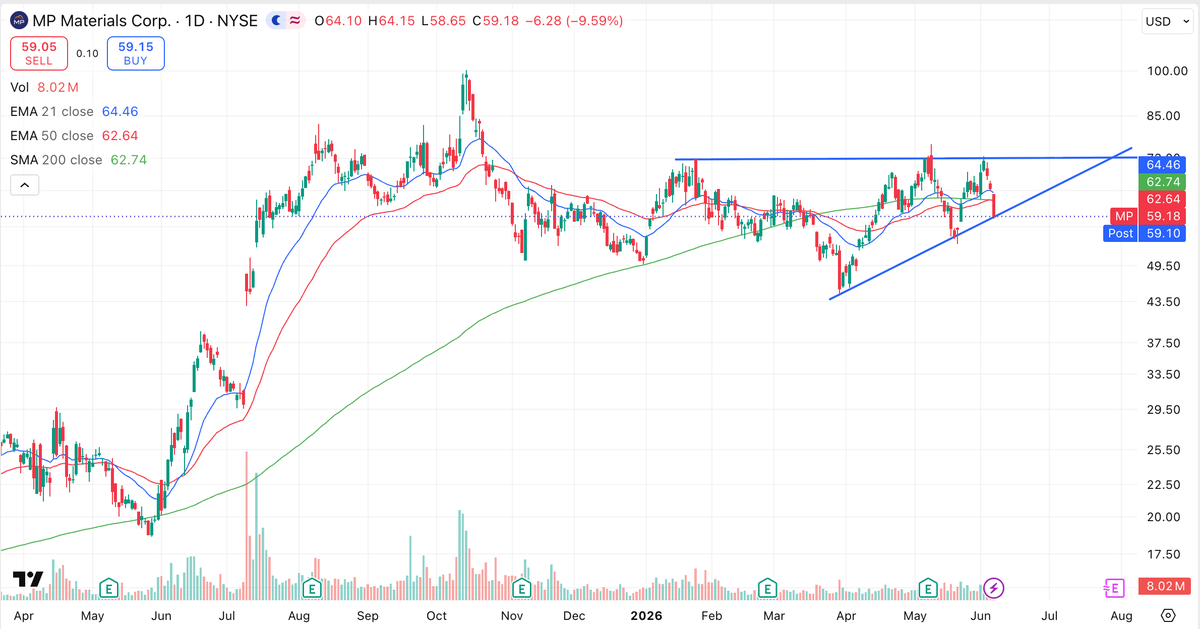Click earnings E marker just before Sep label

312,588
